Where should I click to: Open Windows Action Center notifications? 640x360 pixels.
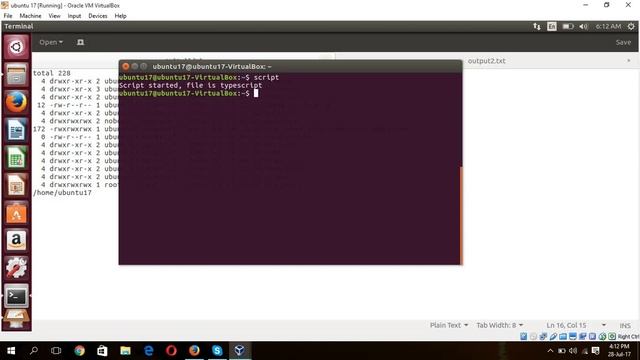(x=596, y=351)
